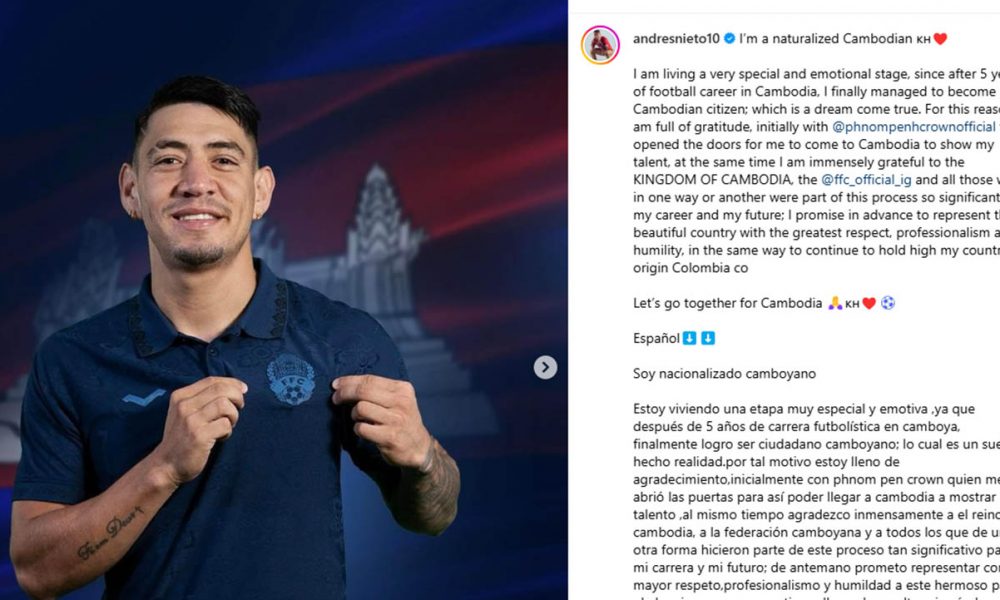The height and width of the screenshot is (600, 1000).
Task: Click the 'Soy nacionalizado camboyano' heading text
Action: [724, 374]
